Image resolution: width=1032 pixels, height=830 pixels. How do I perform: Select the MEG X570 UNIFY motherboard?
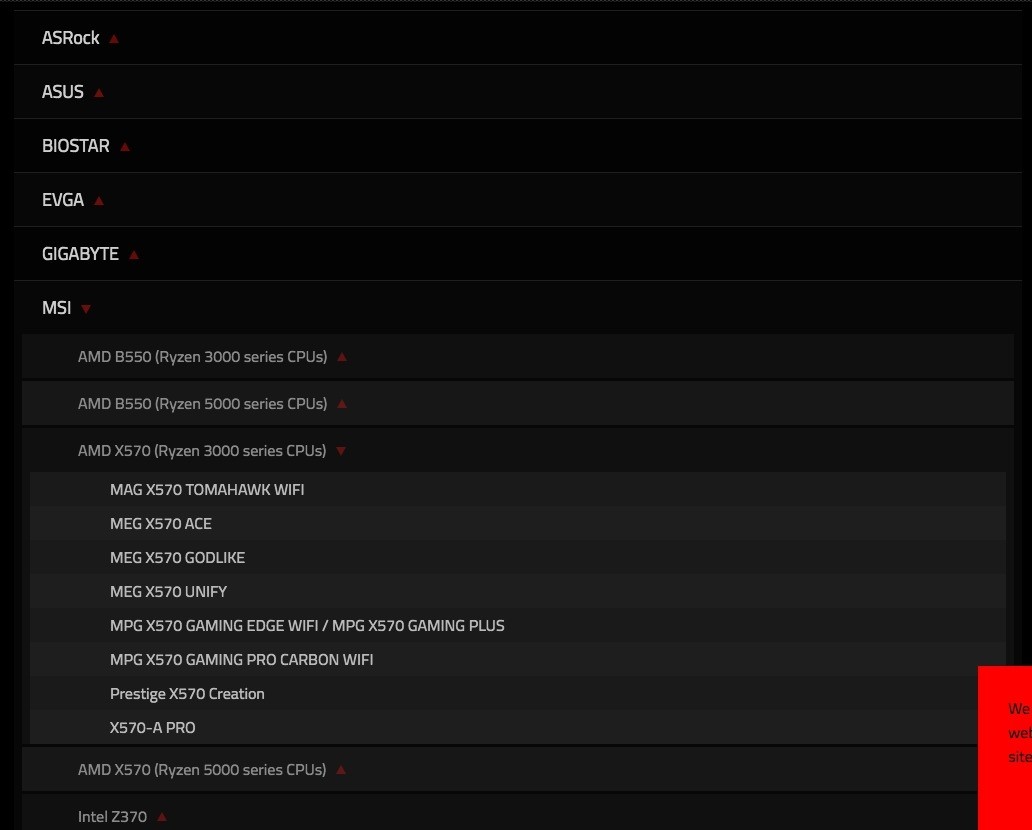pyautogui.click(x=518, y=592)
